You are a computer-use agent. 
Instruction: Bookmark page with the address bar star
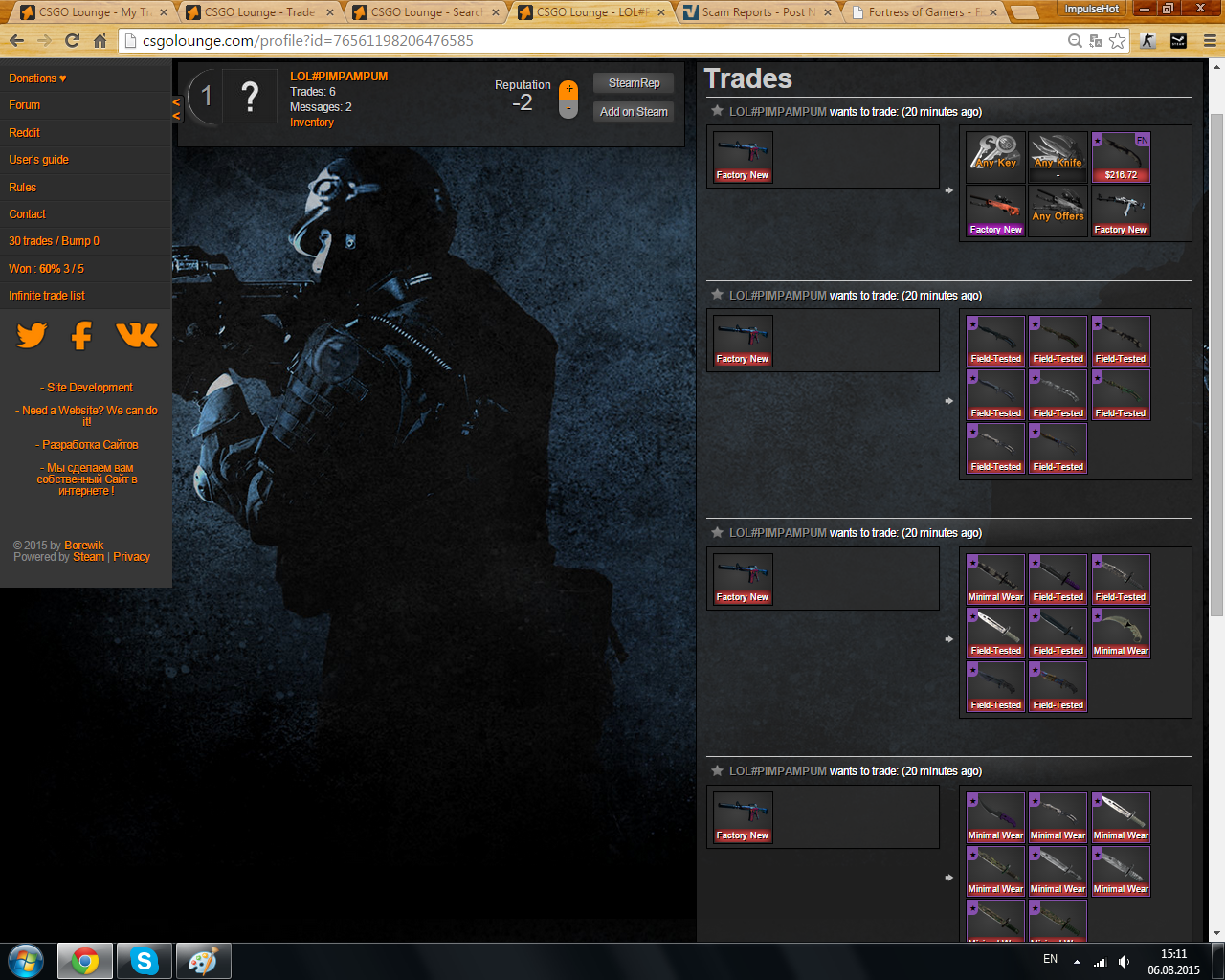point(1117,41)
